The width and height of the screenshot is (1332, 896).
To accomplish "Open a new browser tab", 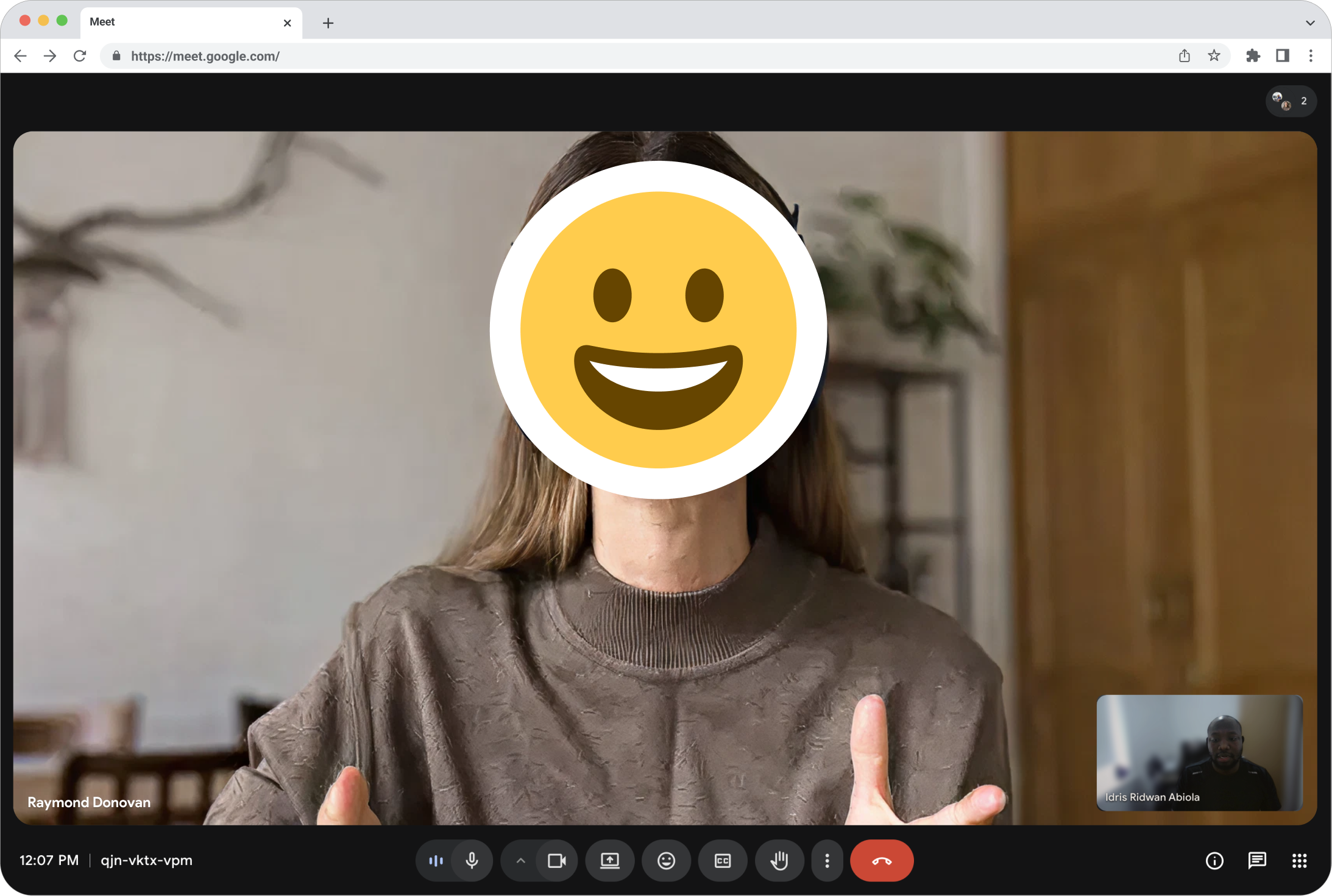I will pos(328,23).
